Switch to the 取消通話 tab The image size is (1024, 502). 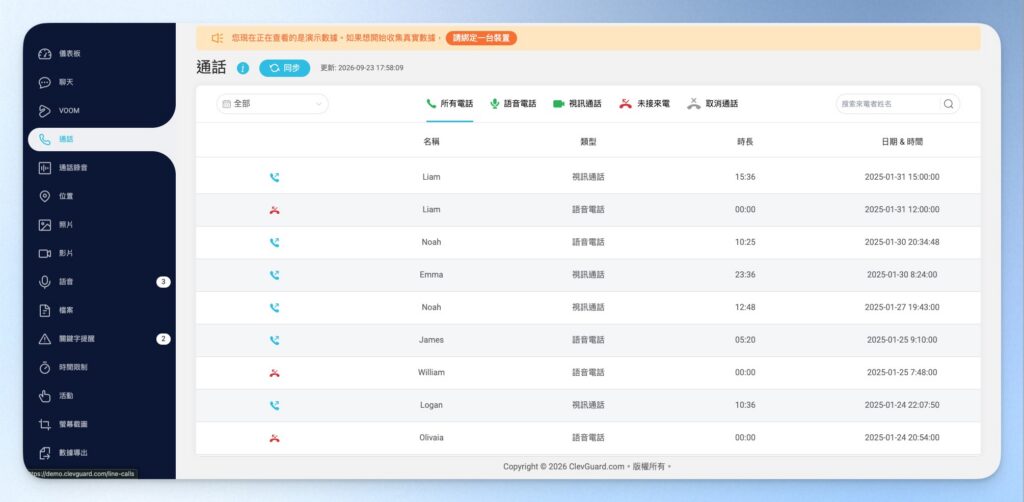click(x=712, y=104)
